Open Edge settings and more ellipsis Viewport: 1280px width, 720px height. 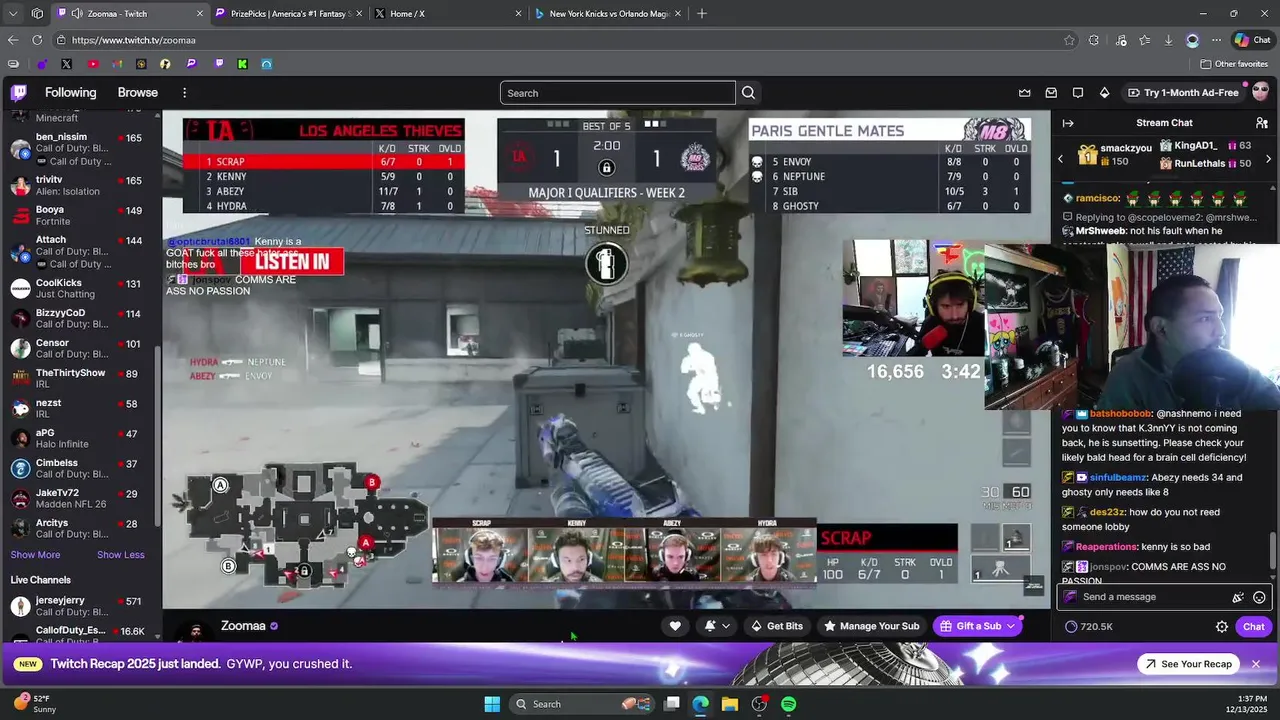pos(1216,40)
